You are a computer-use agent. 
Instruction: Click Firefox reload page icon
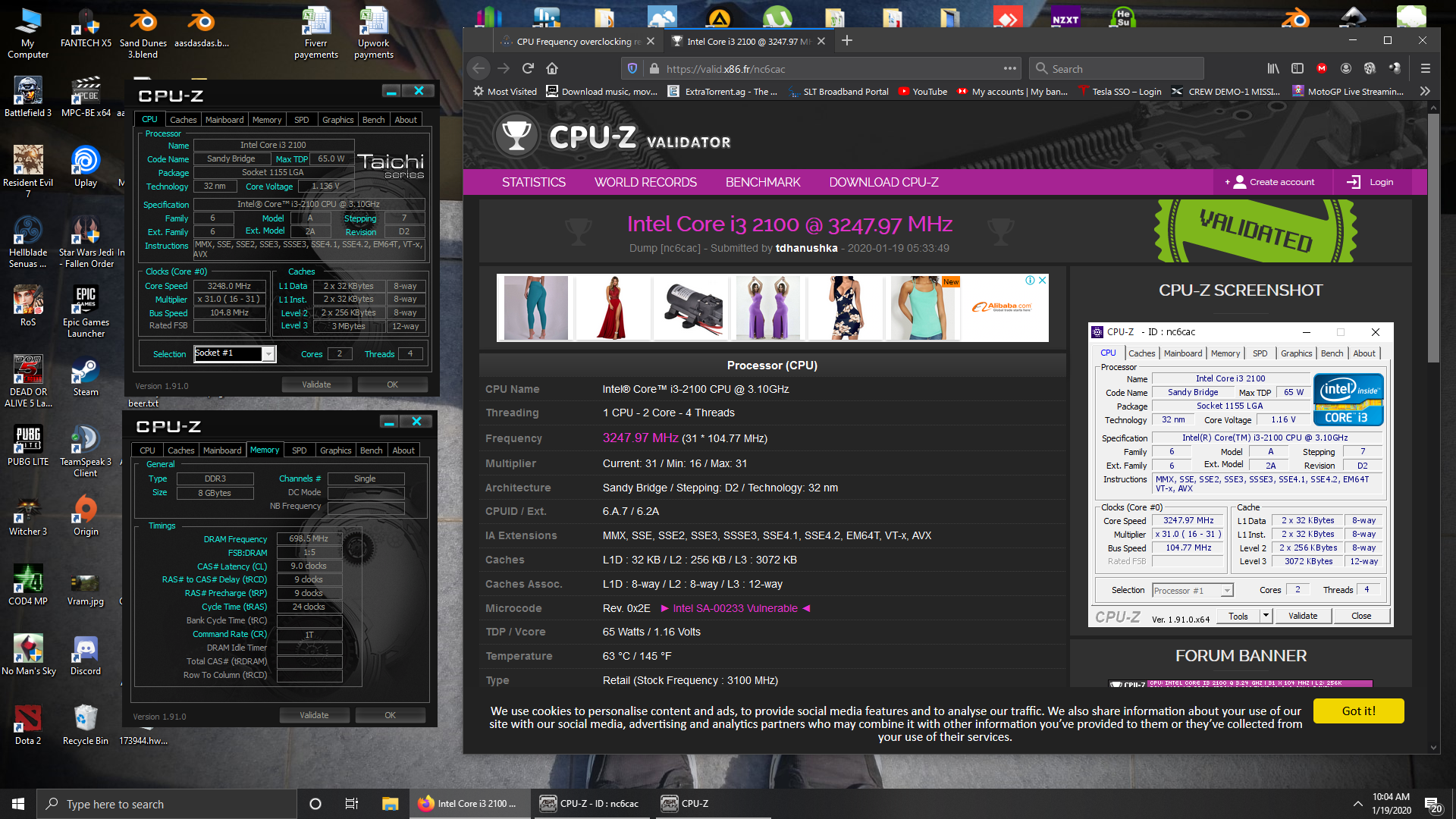coord(529,68)
